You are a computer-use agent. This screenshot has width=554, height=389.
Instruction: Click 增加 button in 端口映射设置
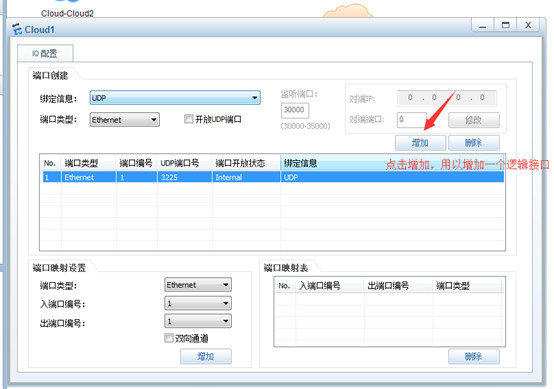point(206,356)
